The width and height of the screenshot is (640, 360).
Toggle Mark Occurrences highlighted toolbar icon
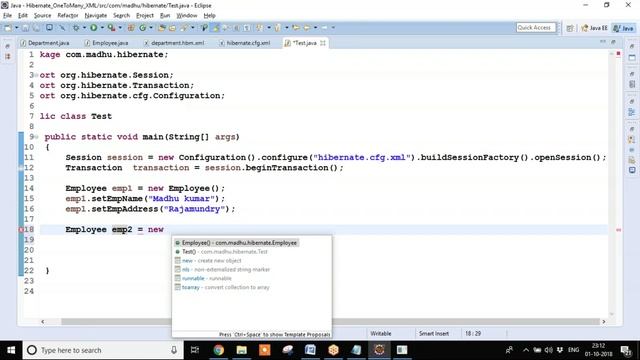(x=216, y=28)
